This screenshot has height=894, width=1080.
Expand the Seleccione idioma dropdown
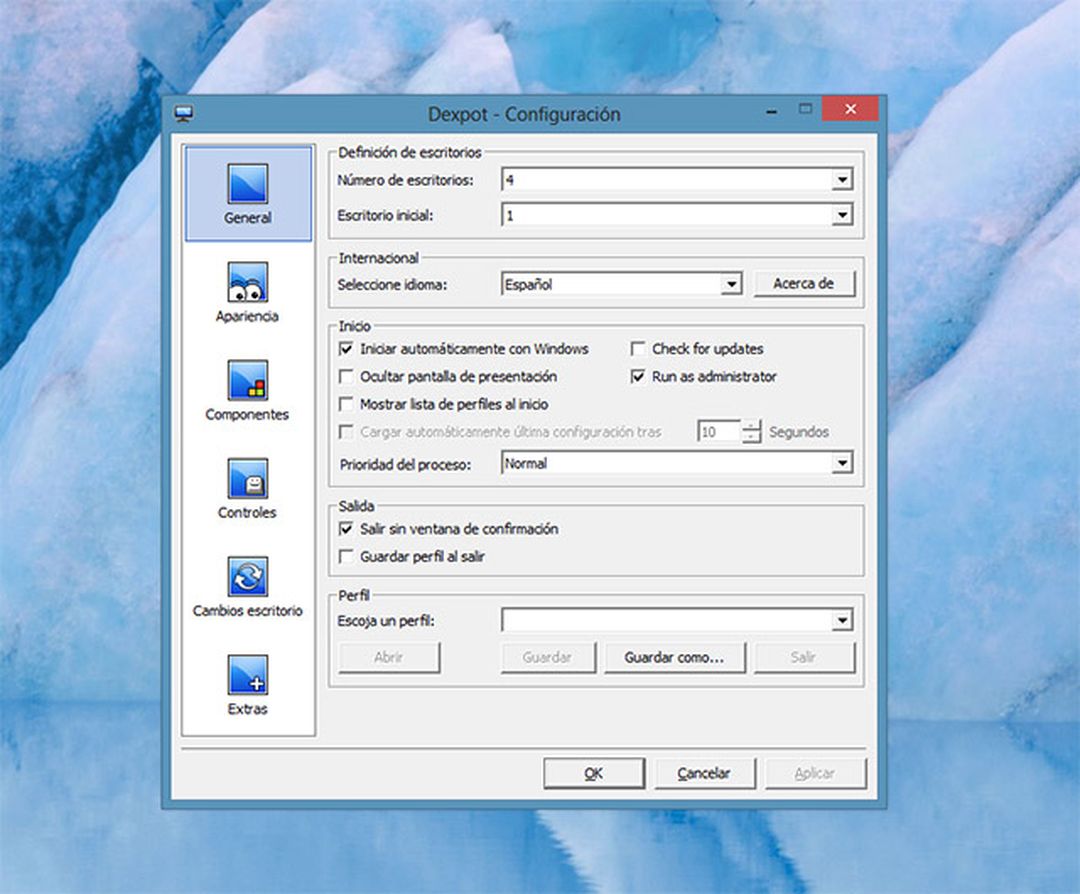pos(733,284)
